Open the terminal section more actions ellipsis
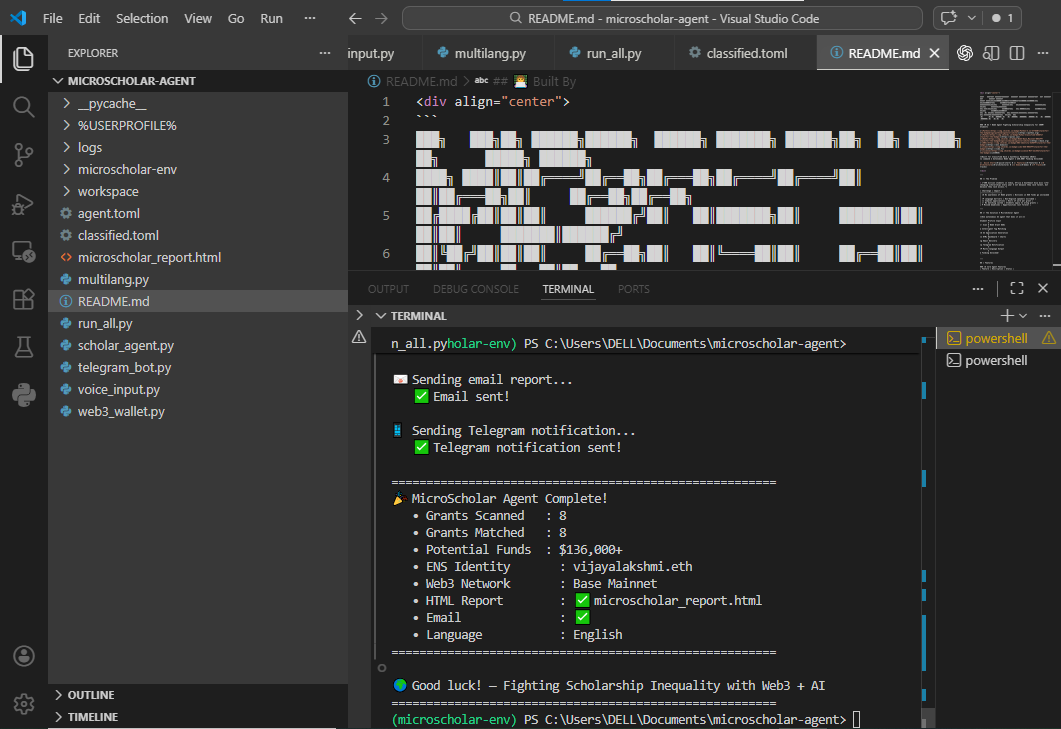Image resolution: width=1061 pixels, height=729 pixels. 1045,315
